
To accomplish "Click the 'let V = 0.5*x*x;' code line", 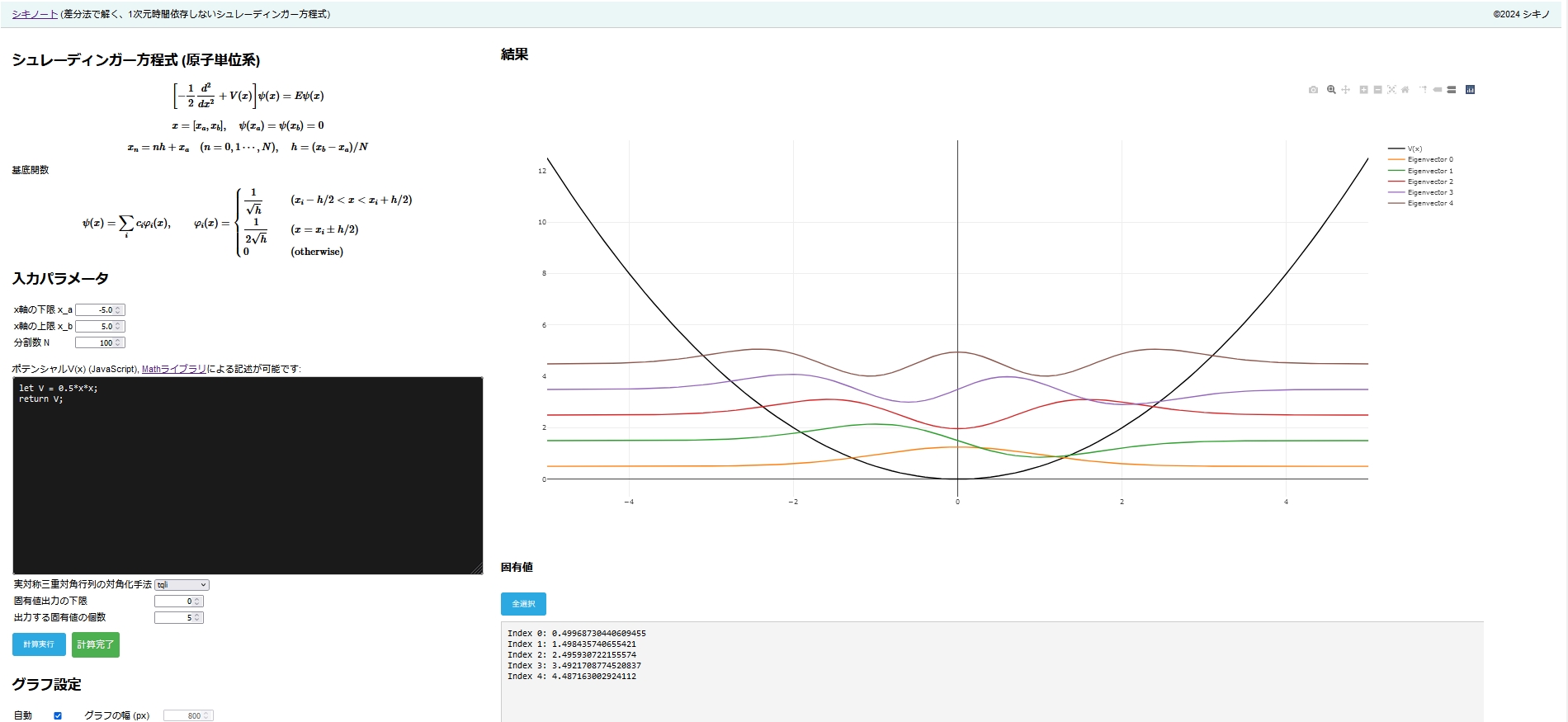I will pyautogui.click(x=59, y=389).
